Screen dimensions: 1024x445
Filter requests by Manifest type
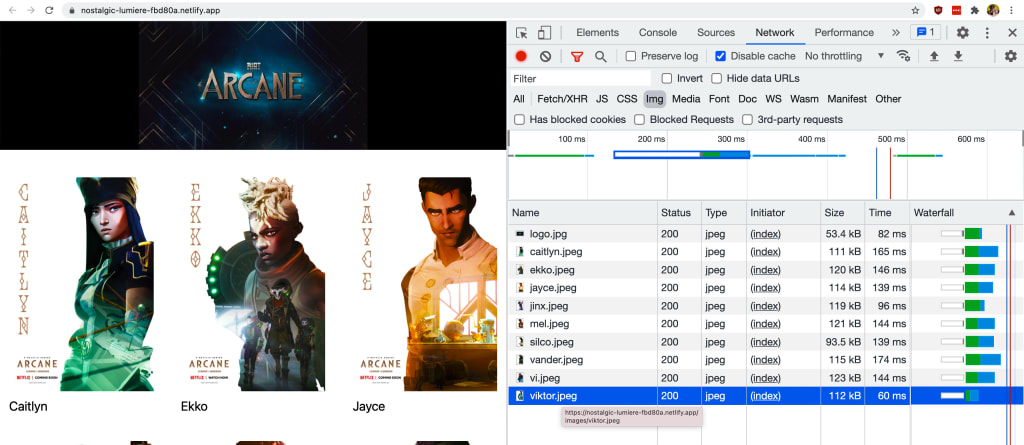[x=847, y=99]
